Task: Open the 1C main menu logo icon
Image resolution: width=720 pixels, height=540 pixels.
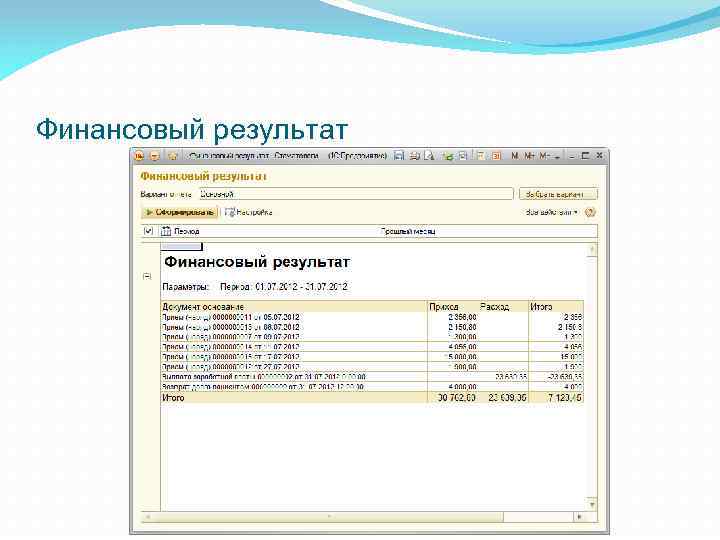Action: coord(139,156)
